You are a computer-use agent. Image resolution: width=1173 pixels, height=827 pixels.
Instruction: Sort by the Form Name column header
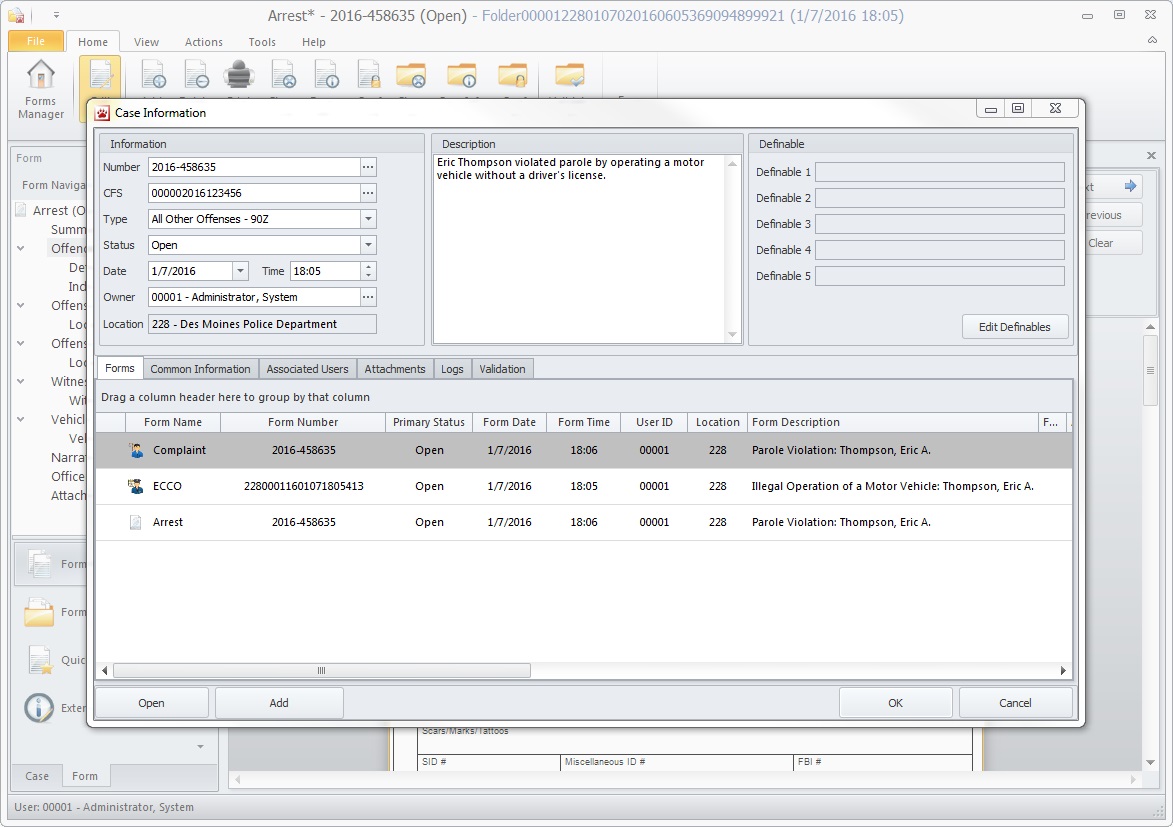(x=173, y=422)
